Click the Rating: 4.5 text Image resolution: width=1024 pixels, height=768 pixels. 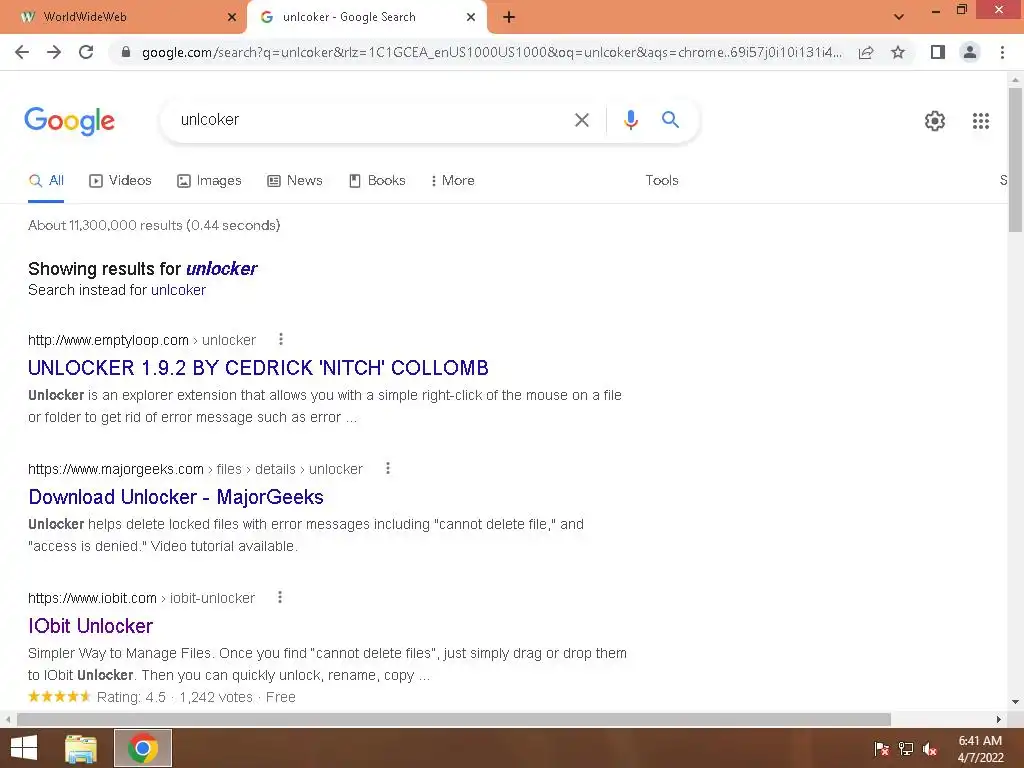(x=131, y=697)
